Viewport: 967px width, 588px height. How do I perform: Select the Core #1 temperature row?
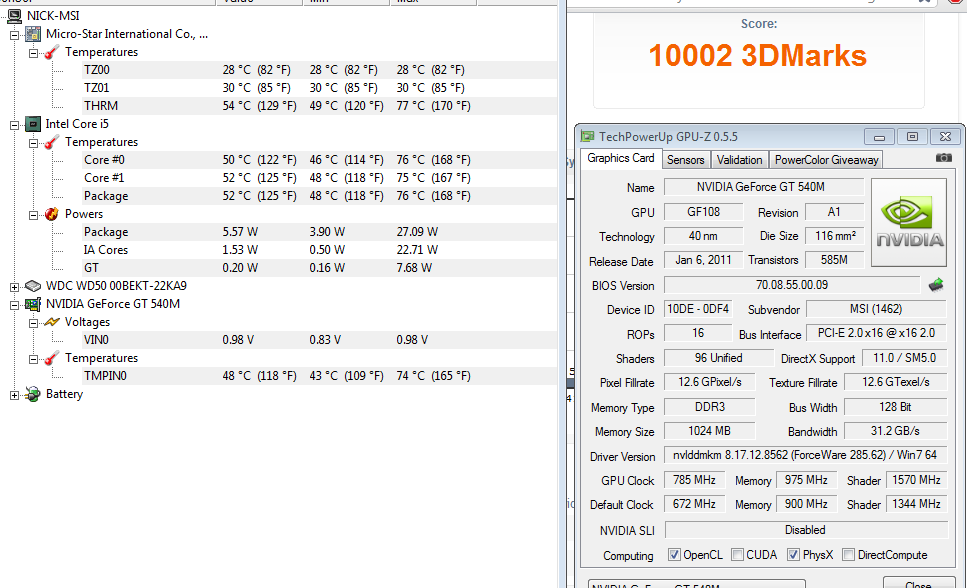click(x=319, y=178)
